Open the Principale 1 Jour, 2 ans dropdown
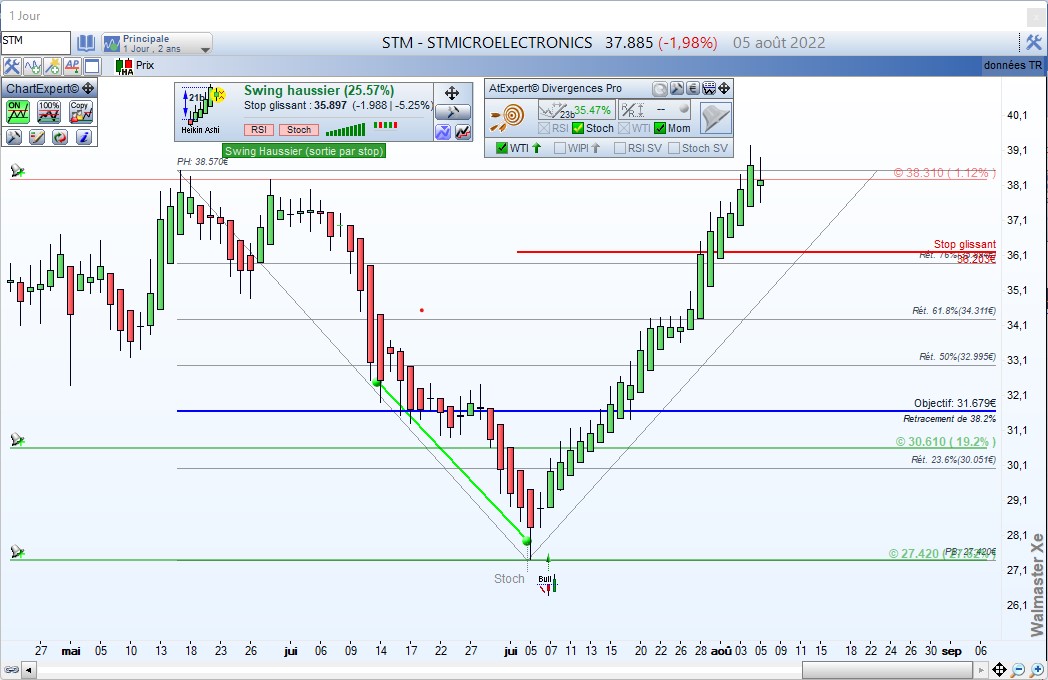Viewport: 1048px width, 680px height. click(157, 43)
